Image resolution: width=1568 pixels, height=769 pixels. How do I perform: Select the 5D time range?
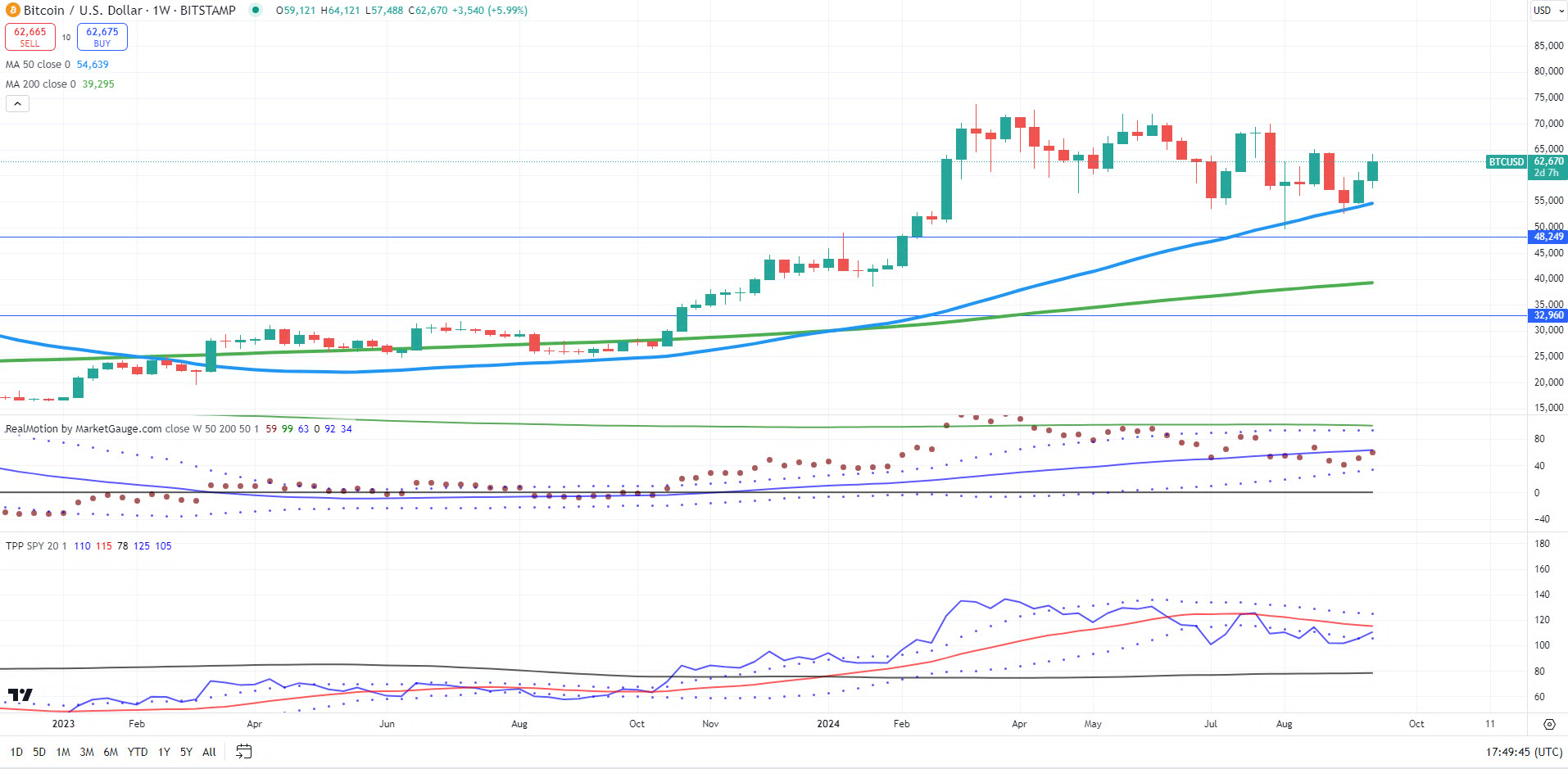click(x=39, y=752)
